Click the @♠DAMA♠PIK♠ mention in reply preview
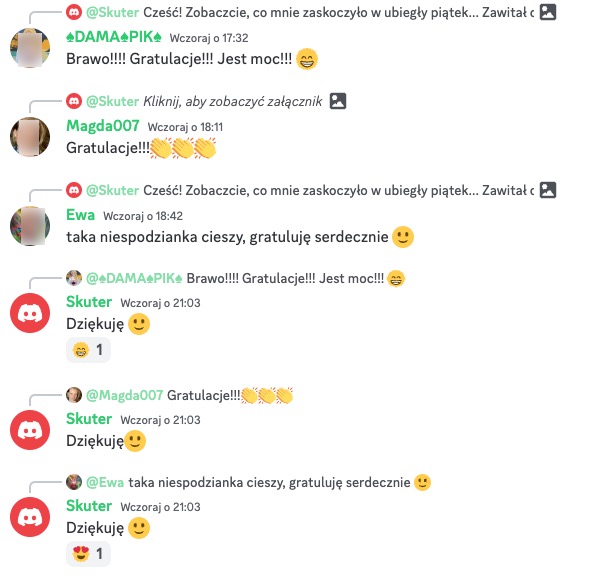The image size is (606, 588). (134, 278)
